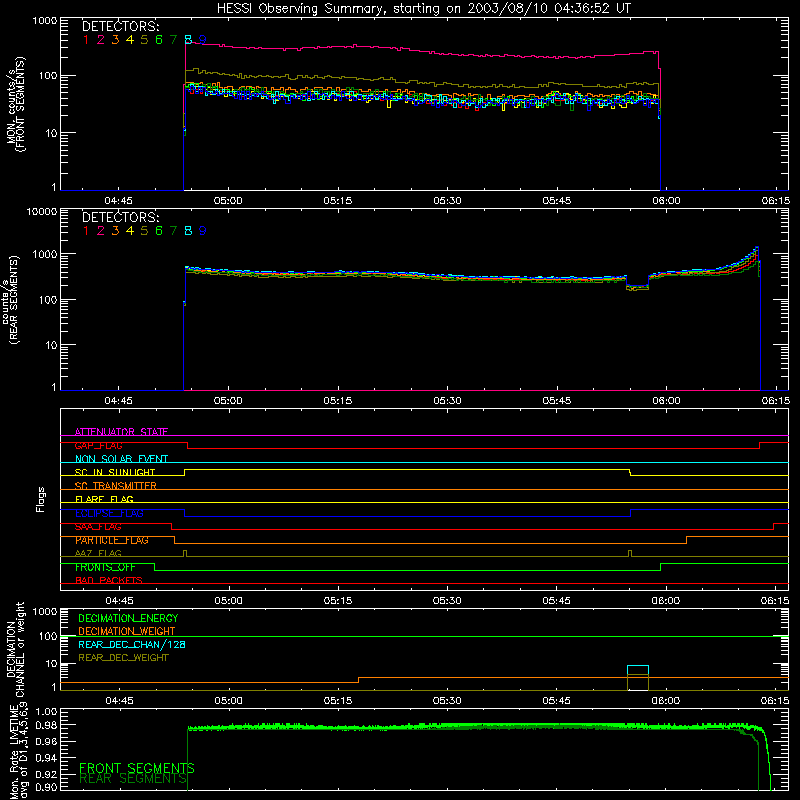Click the FLARE_FLAG label
The width and height of the screenshot is (800, 800).
[x=104, y=499]
